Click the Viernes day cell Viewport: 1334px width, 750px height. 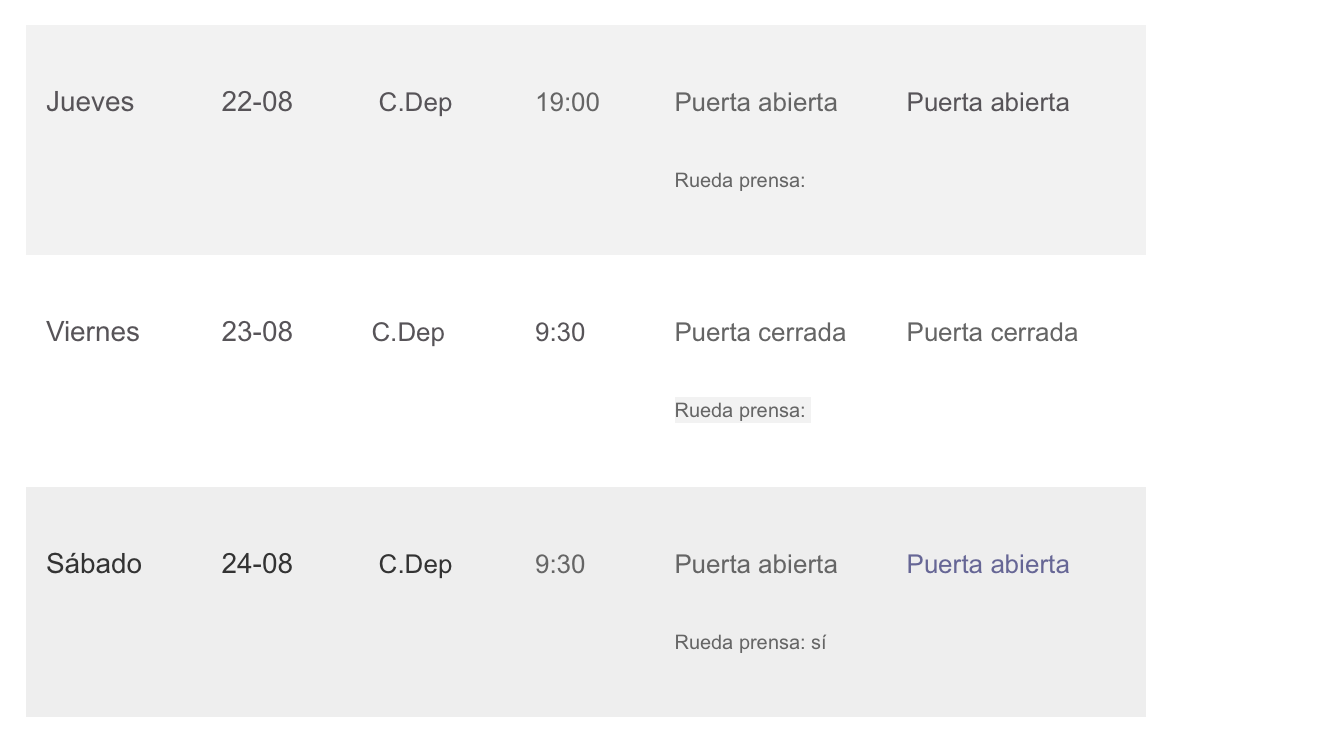pyautogui.click(x=93, y=332)
